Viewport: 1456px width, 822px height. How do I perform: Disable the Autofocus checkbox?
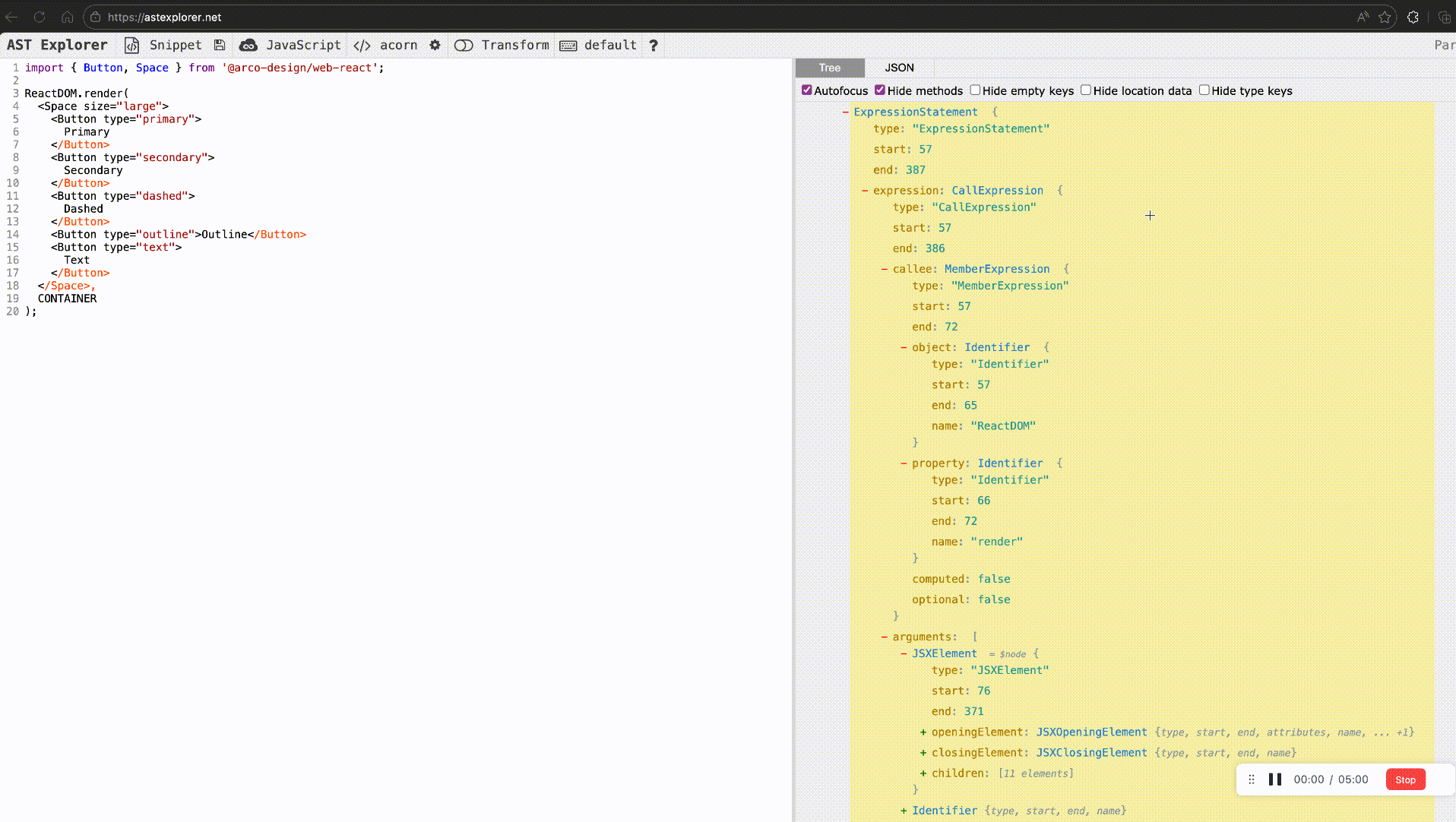coord(807,90)
